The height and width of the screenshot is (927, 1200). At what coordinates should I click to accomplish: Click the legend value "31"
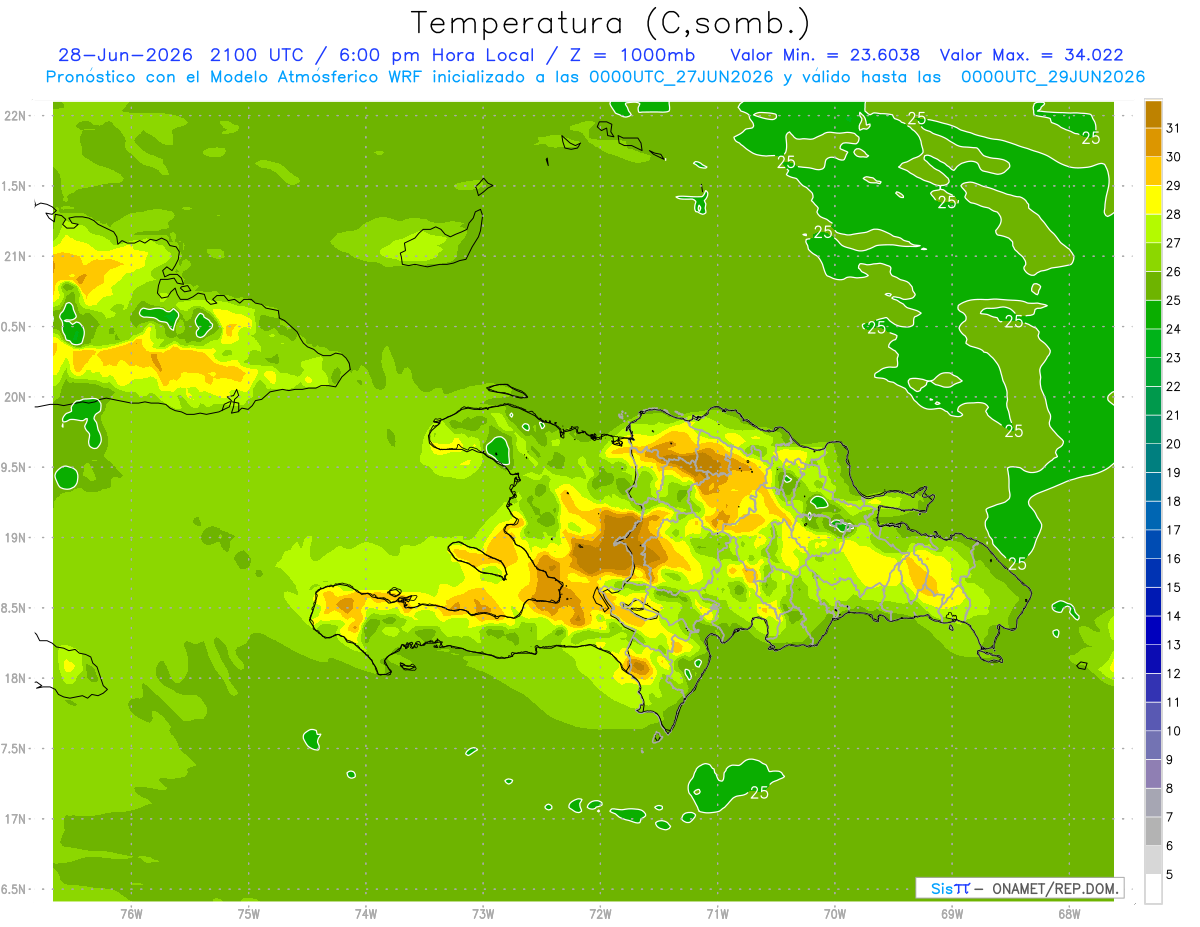tap(1173, 128)
